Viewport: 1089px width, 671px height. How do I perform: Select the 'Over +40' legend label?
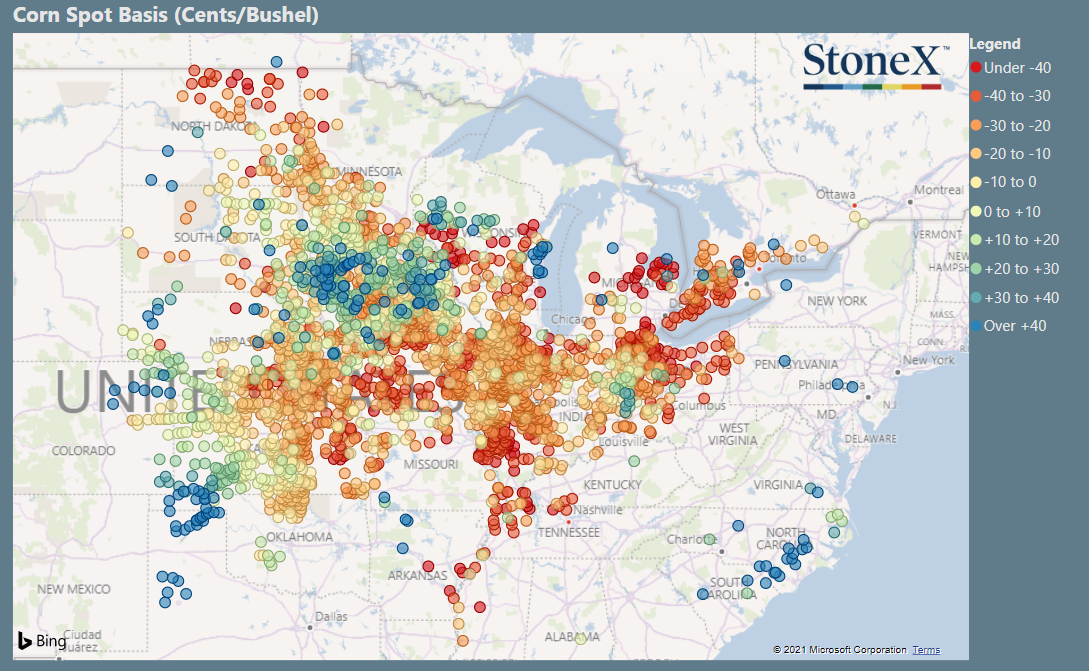pos(1015,326)
